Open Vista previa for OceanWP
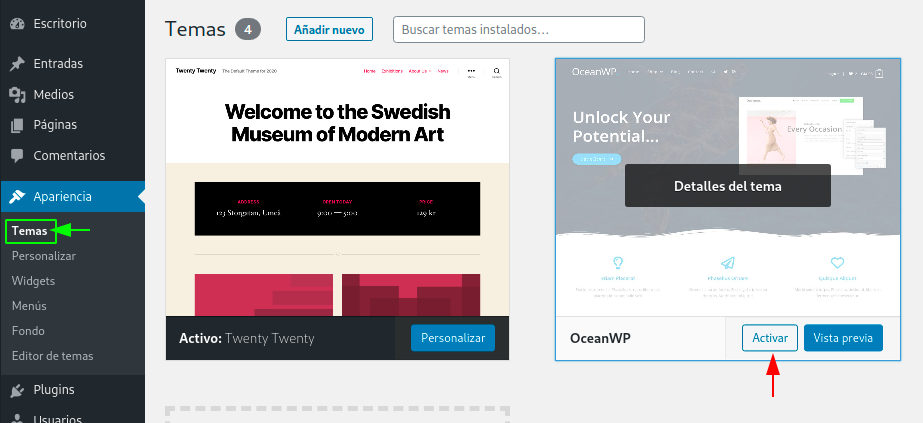The image size is (923, 423). [843, 338]
